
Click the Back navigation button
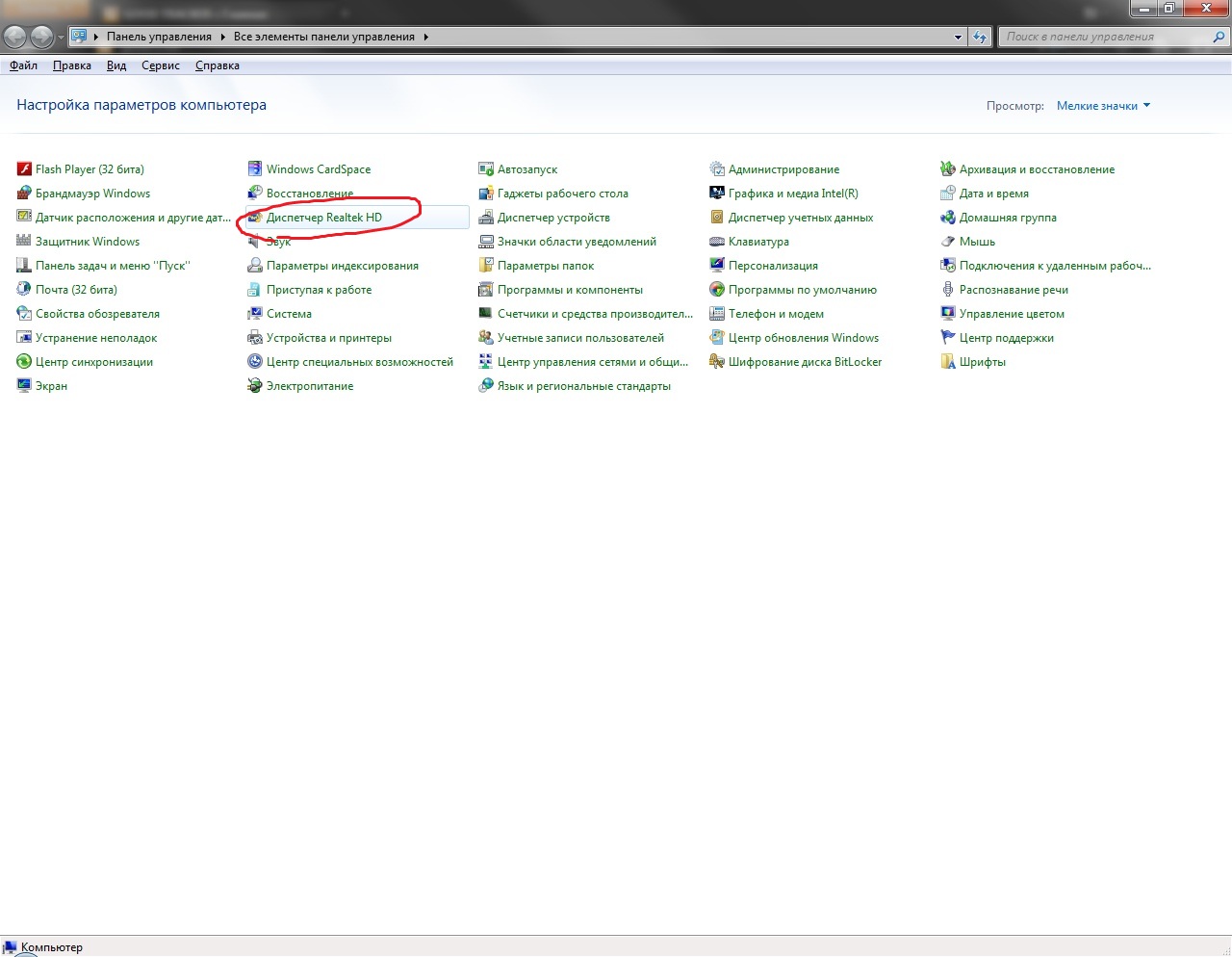click(x=15, y=37)
